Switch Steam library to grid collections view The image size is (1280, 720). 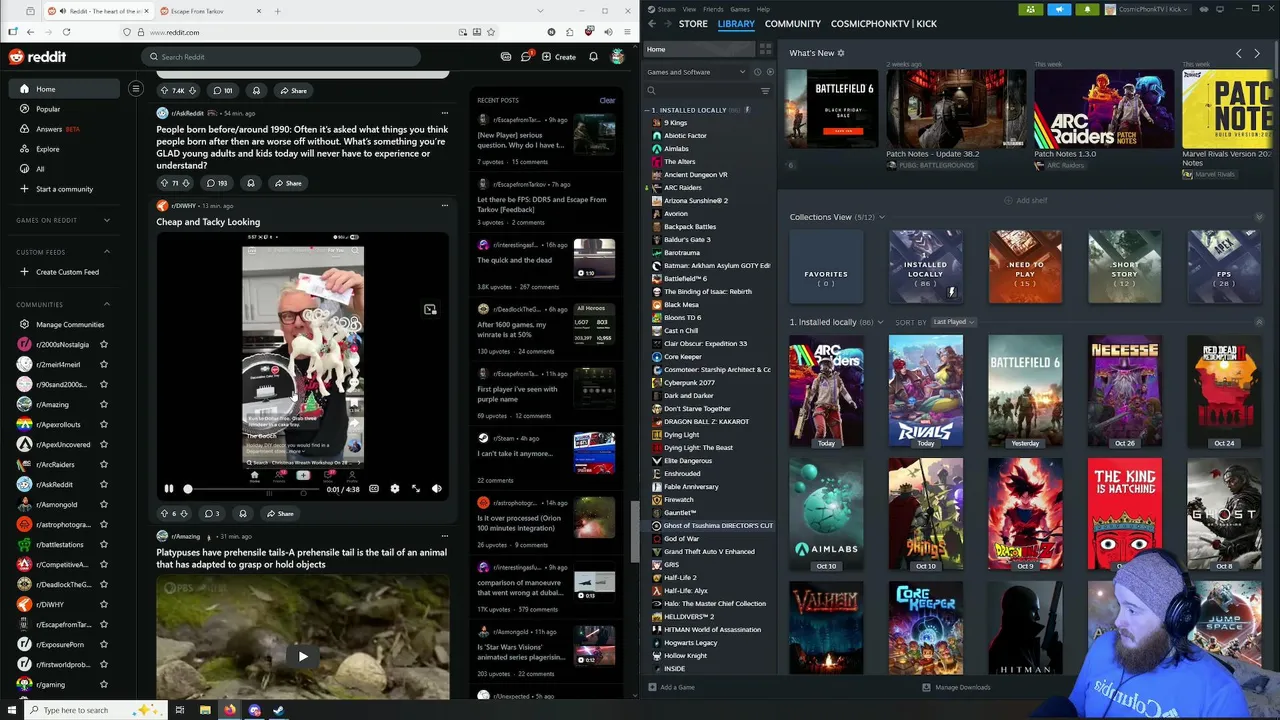coord(765,49)
